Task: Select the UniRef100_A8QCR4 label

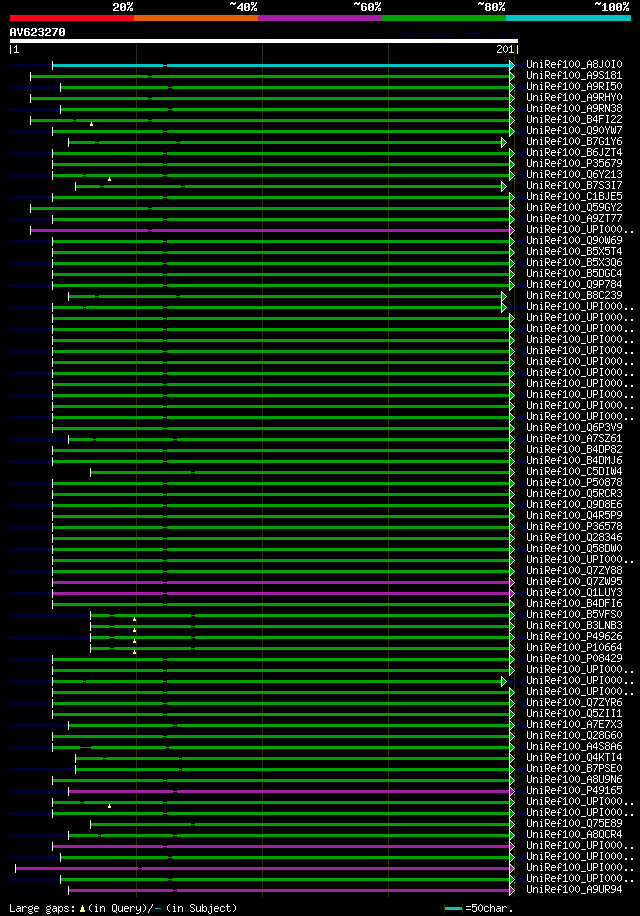Action: coord(574,834)
